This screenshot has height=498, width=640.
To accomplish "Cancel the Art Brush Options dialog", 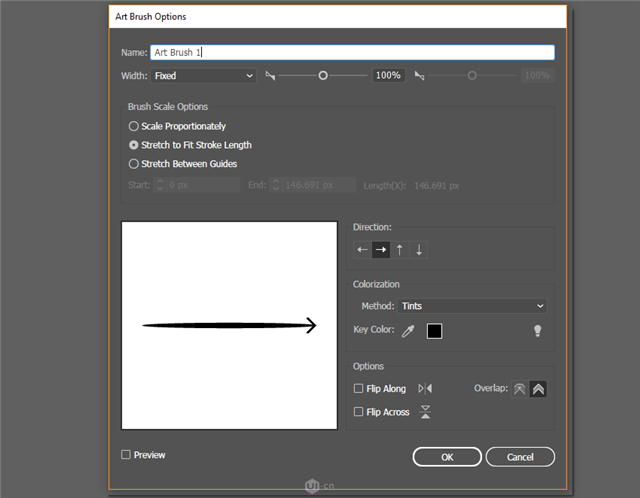I will point(520,457).
